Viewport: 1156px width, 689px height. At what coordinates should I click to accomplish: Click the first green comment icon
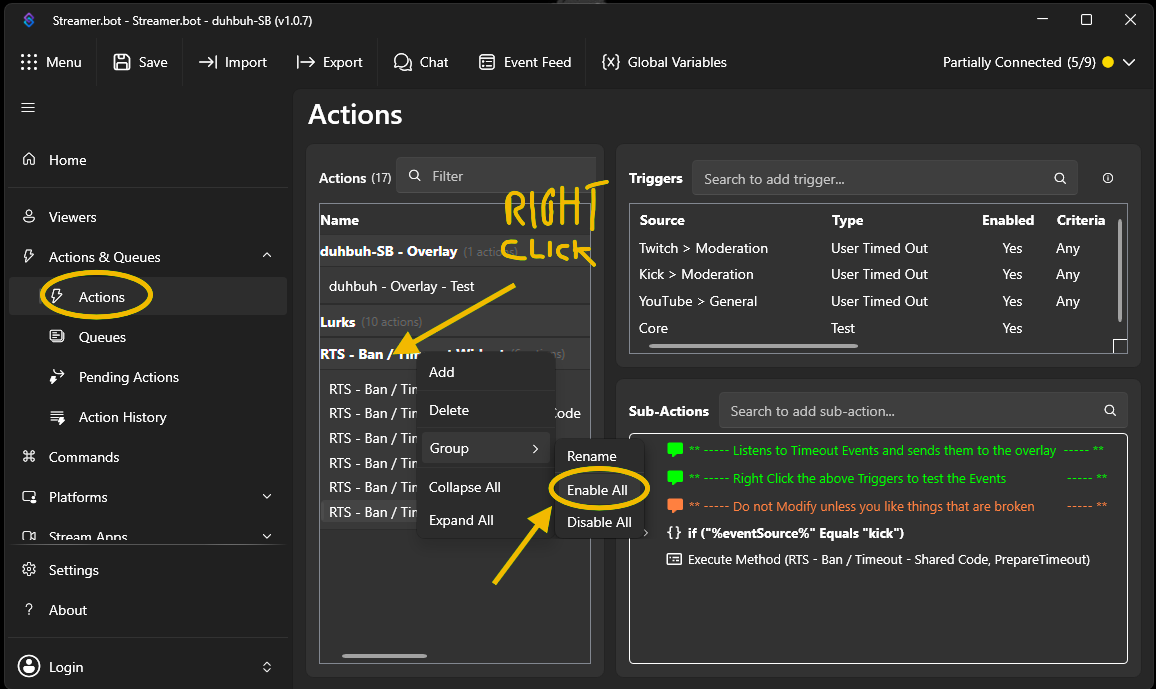[675, 450]
